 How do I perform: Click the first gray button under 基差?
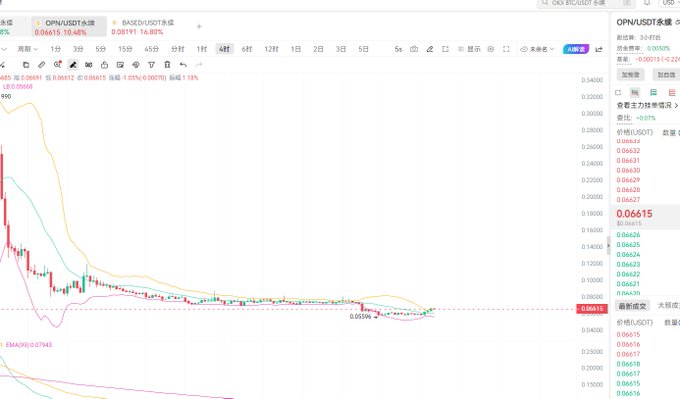631,75
